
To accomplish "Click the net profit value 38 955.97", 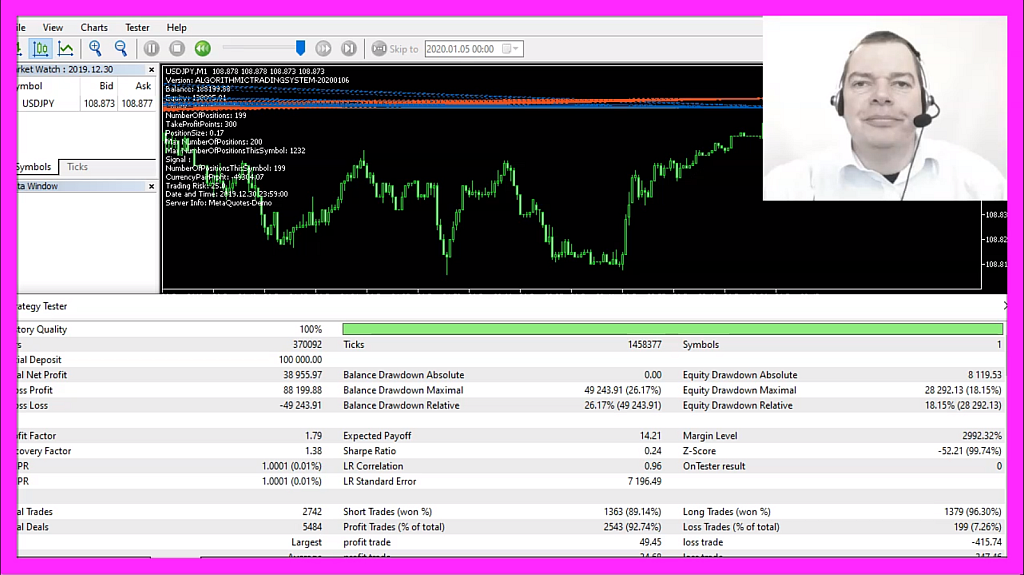I will click(302, 375).
